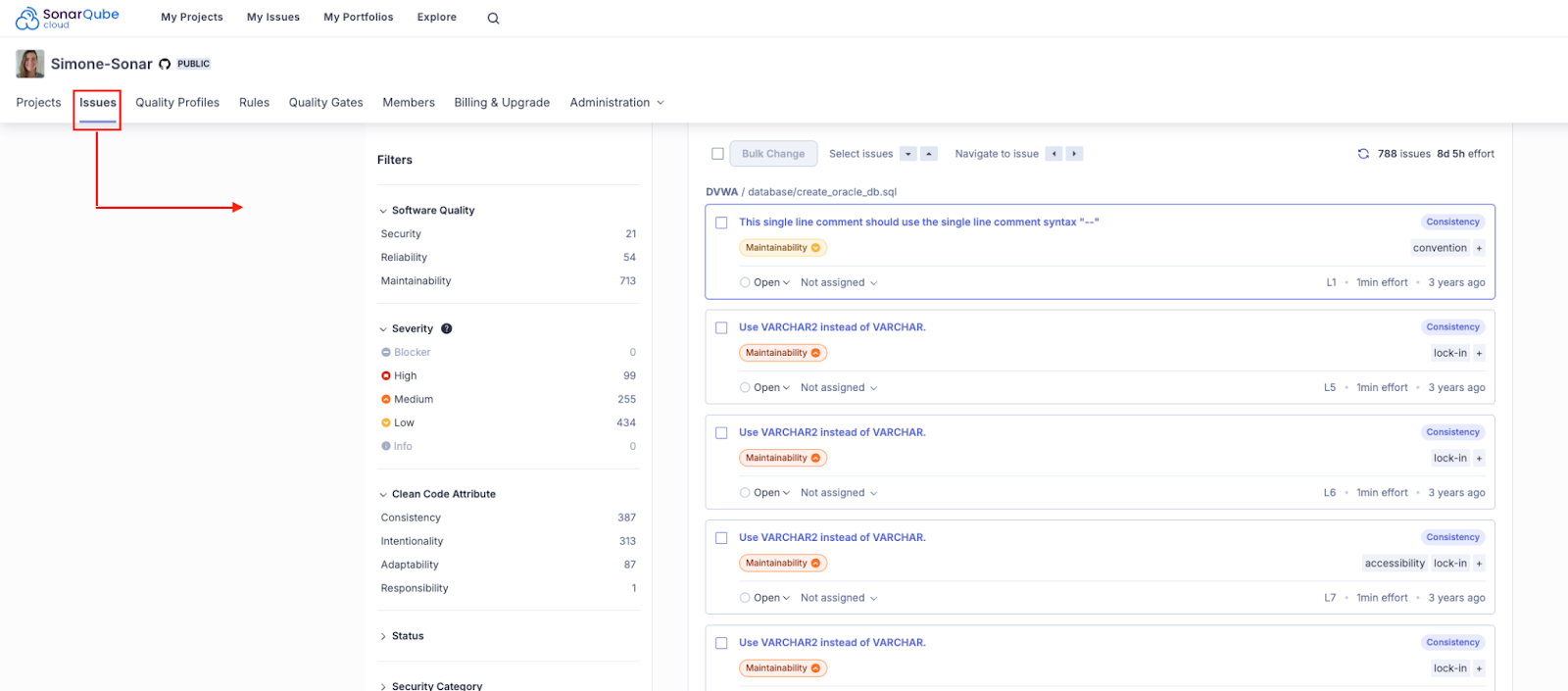Click the Blocker severity icon
This screenshot has width=1568, height=691.
(386, 352)
